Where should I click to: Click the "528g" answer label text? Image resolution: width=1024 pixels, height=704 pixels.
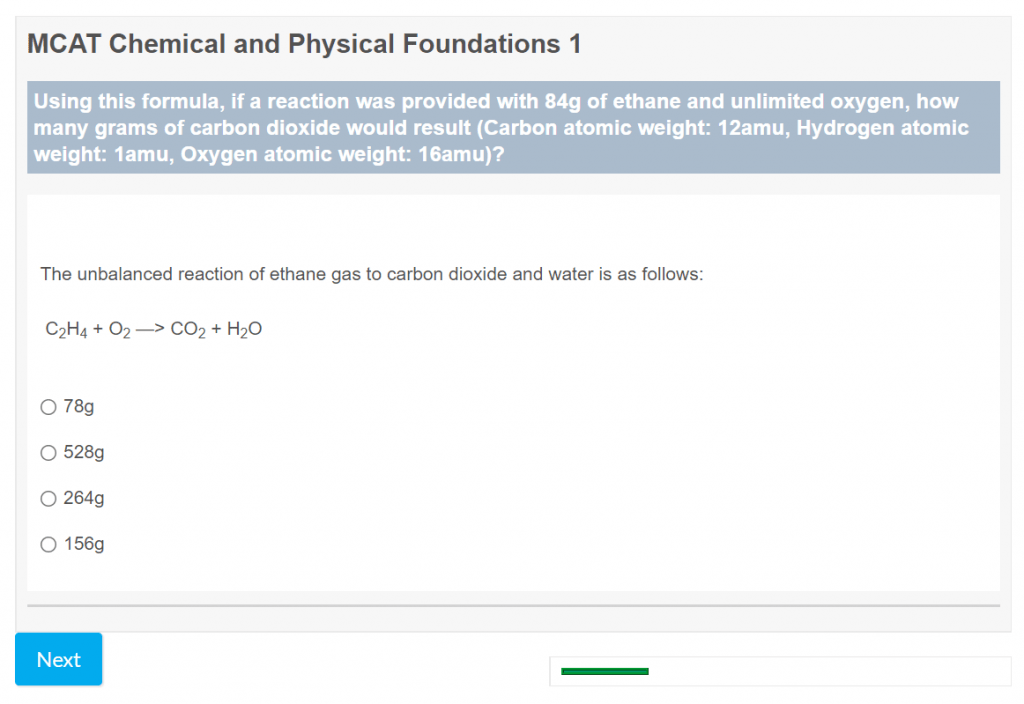pos(84,453)
